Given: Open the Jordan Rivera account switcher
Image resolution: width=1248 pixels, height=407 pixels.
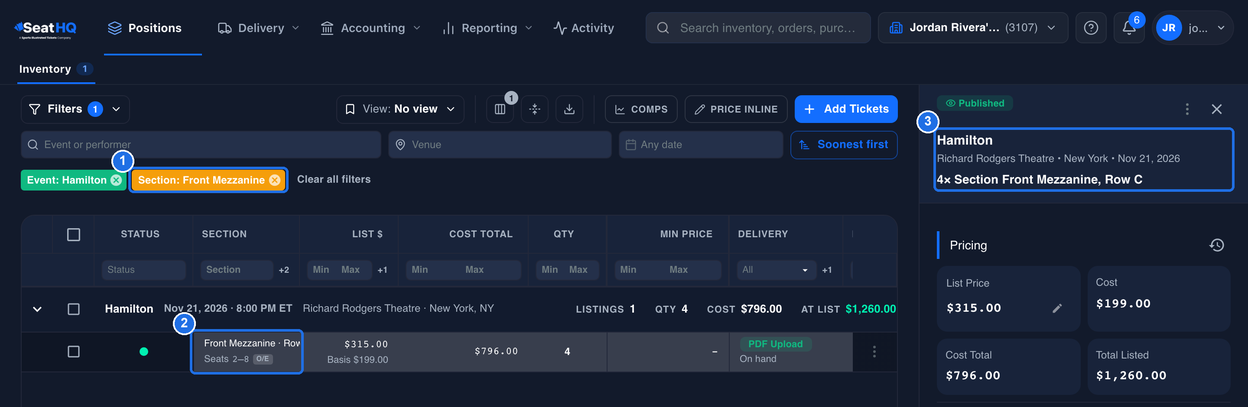Looking at the screenshot, I should tap(972, 28).
